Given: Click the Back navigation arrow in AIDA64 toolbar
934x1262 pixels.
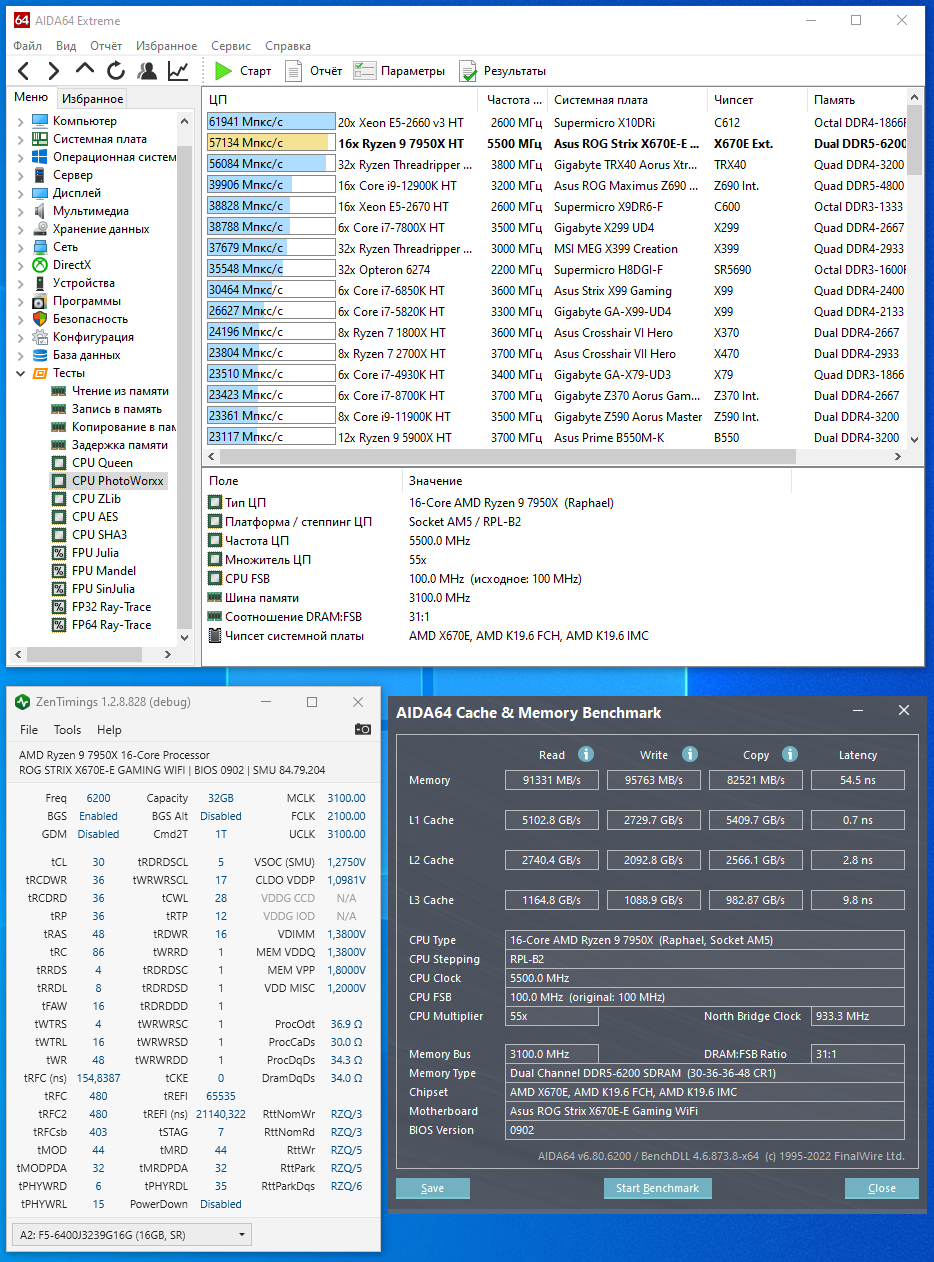Looking at the screenshot, I should click(24, 71).
